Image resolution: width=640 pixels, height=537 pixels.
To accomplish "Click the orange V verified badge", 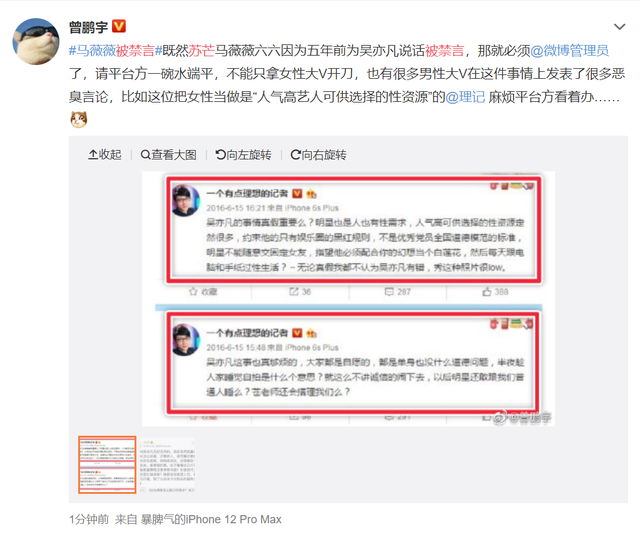I will coord(119,27).
